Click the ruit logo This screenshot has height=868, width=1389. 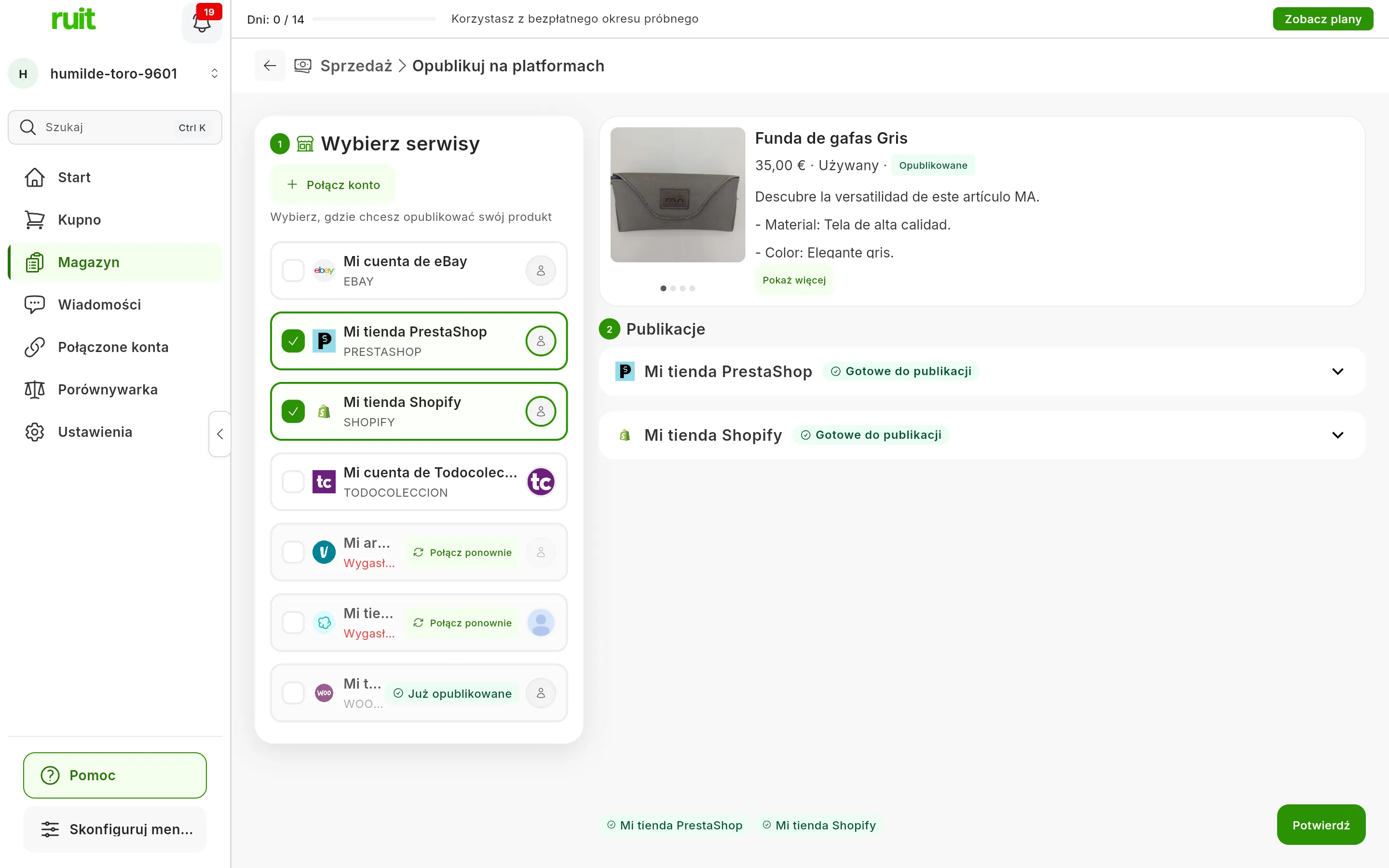coord(73,19)
